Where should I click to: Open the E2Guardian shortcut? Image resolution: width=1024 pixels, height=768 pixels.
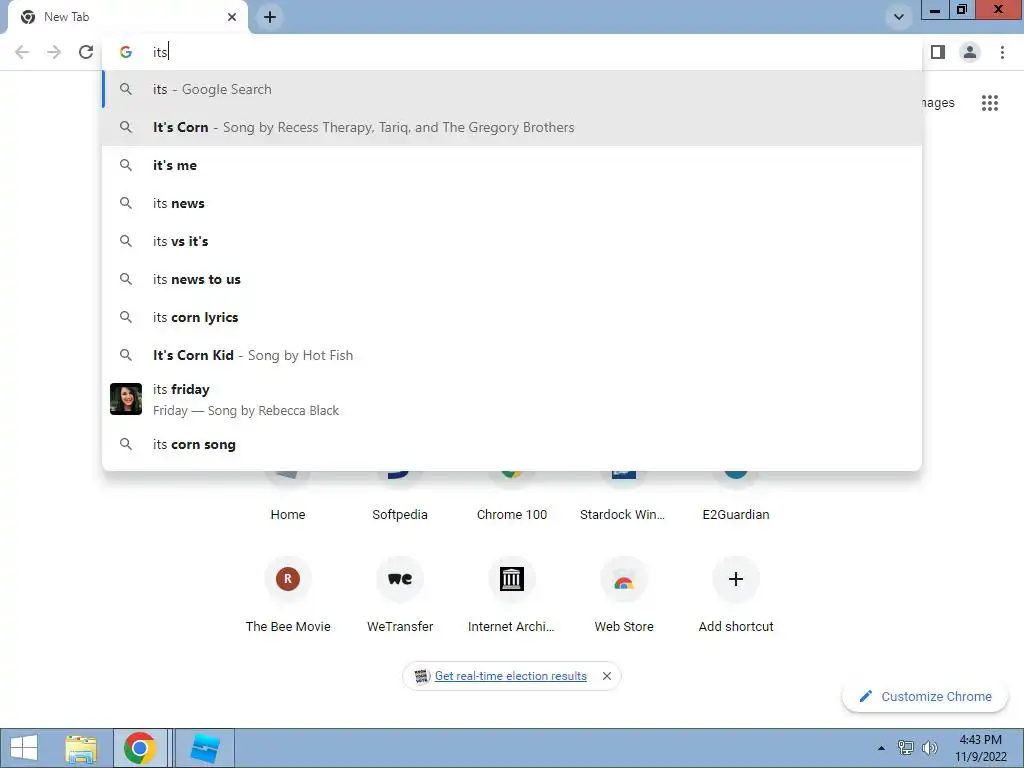click(736, 515)
